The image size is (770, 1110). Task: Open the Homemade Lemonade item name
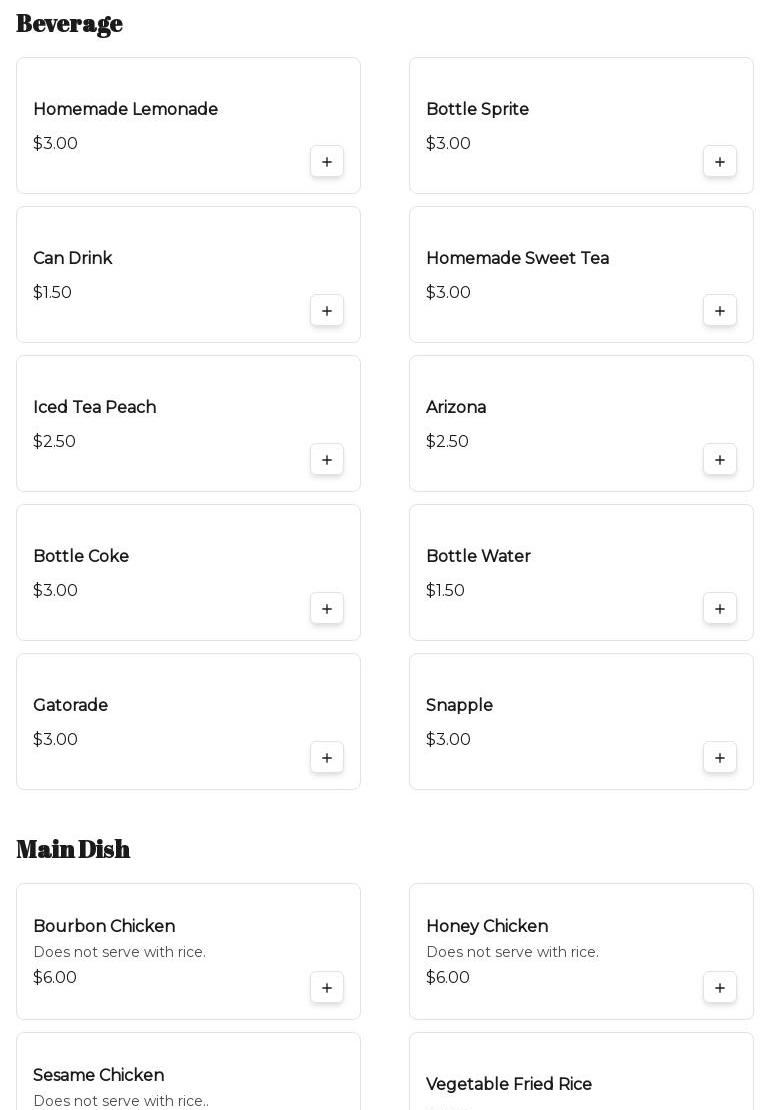click(125, 109)
